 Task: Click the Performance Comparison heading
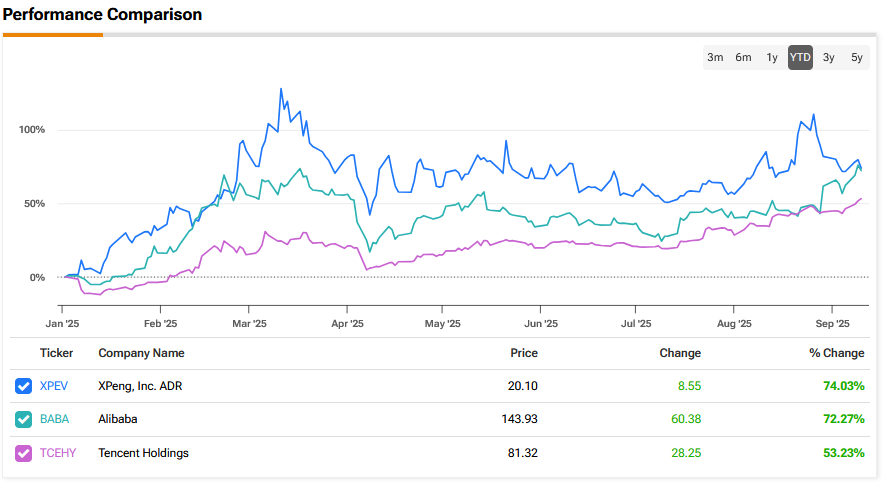102,14
